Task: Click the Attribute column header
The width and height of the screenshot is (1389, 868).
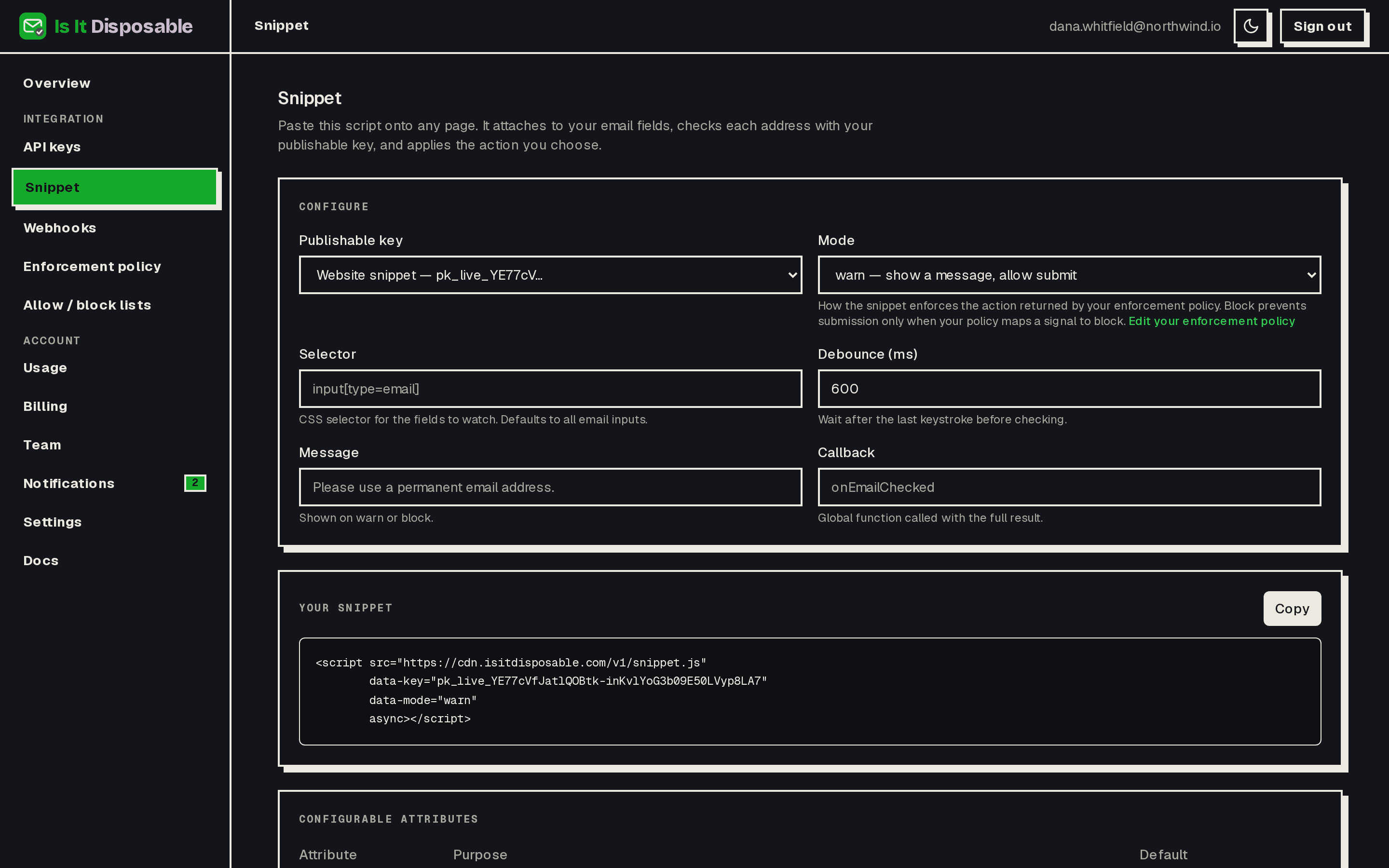Action: point(328,854)
